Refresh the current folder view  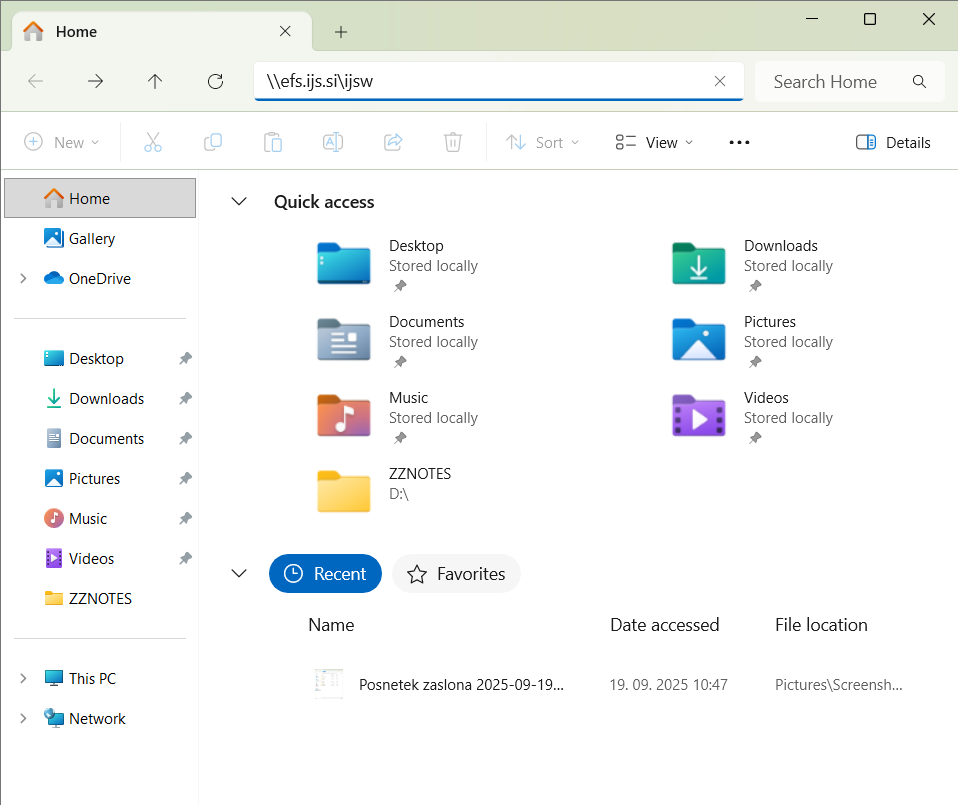tap(215, 82)
